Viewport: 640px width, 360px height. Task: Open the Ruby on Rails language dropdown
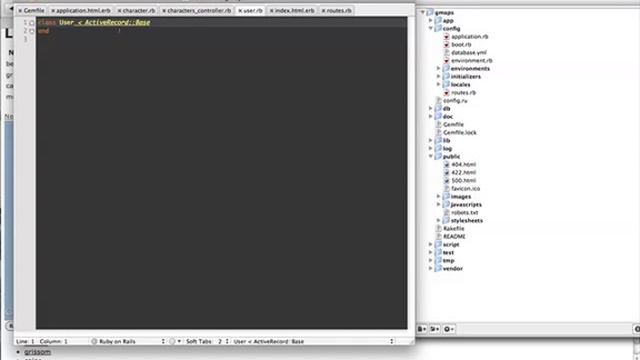128,341
